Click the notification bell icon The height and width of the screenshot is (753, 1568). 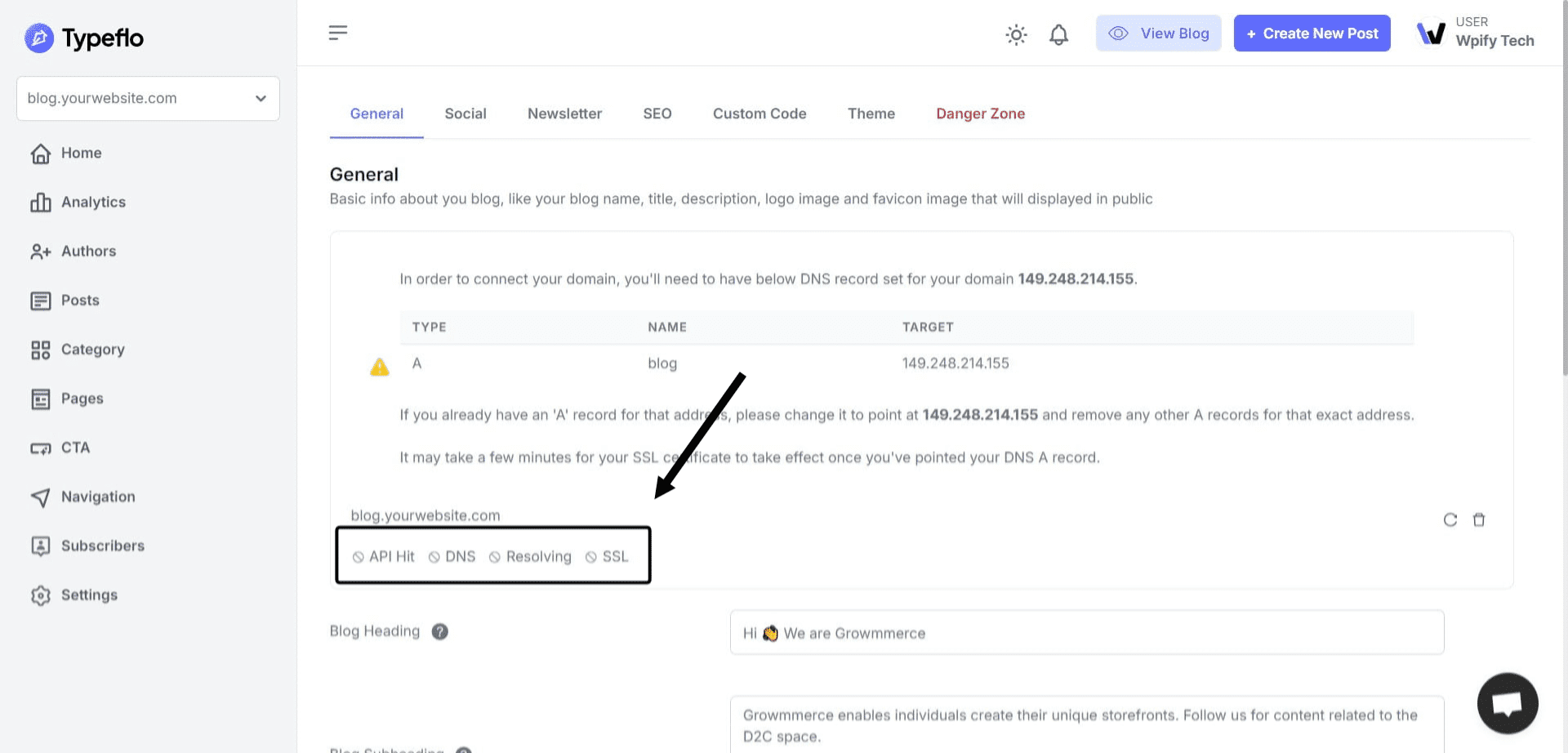pyautogui.click(x=1058, y=34)
